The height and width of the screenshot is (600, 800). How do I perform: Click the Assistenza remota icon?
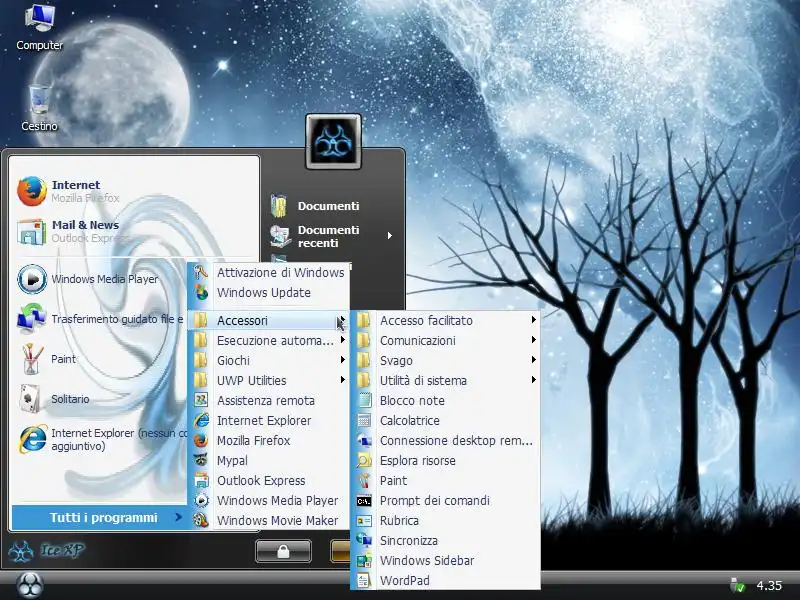[x=201, y=400]
